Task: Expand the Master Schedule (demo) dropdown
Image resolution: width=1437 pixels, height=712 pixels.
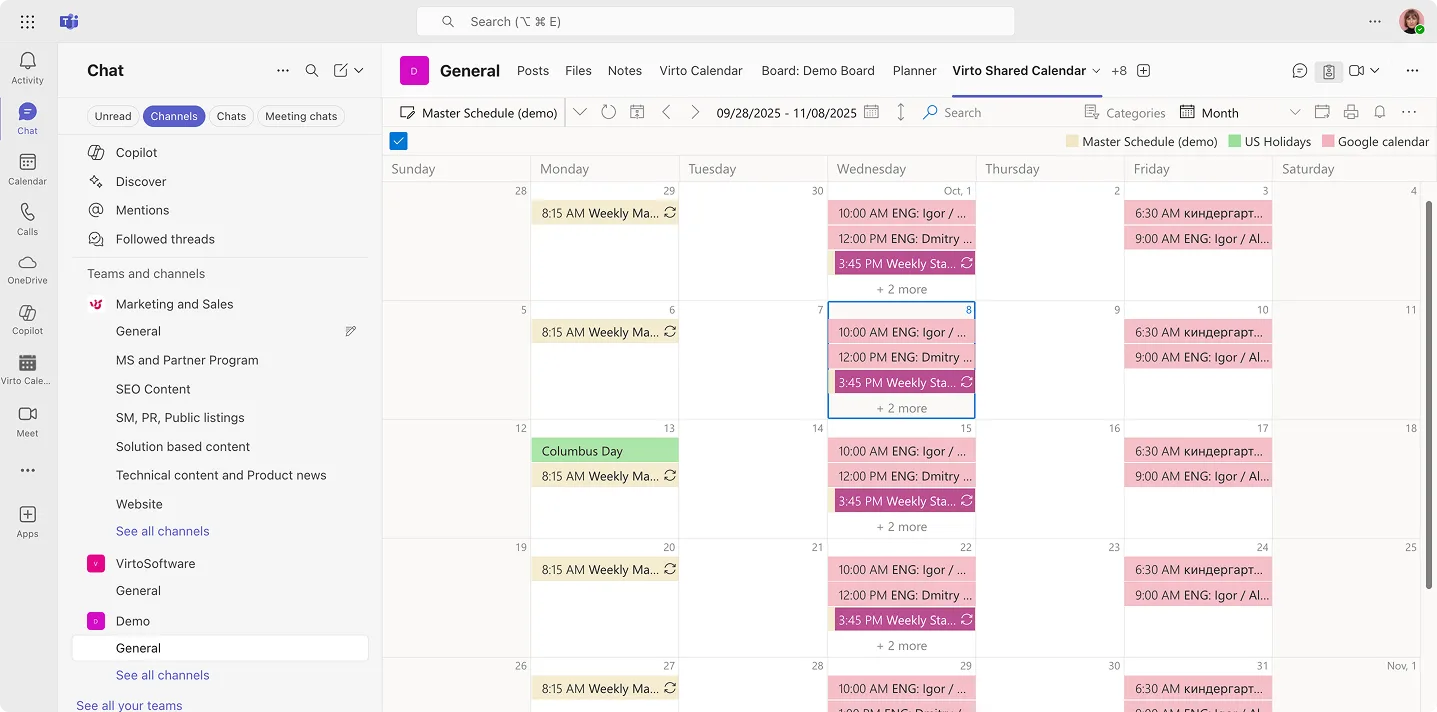Action: coord(580,112)
